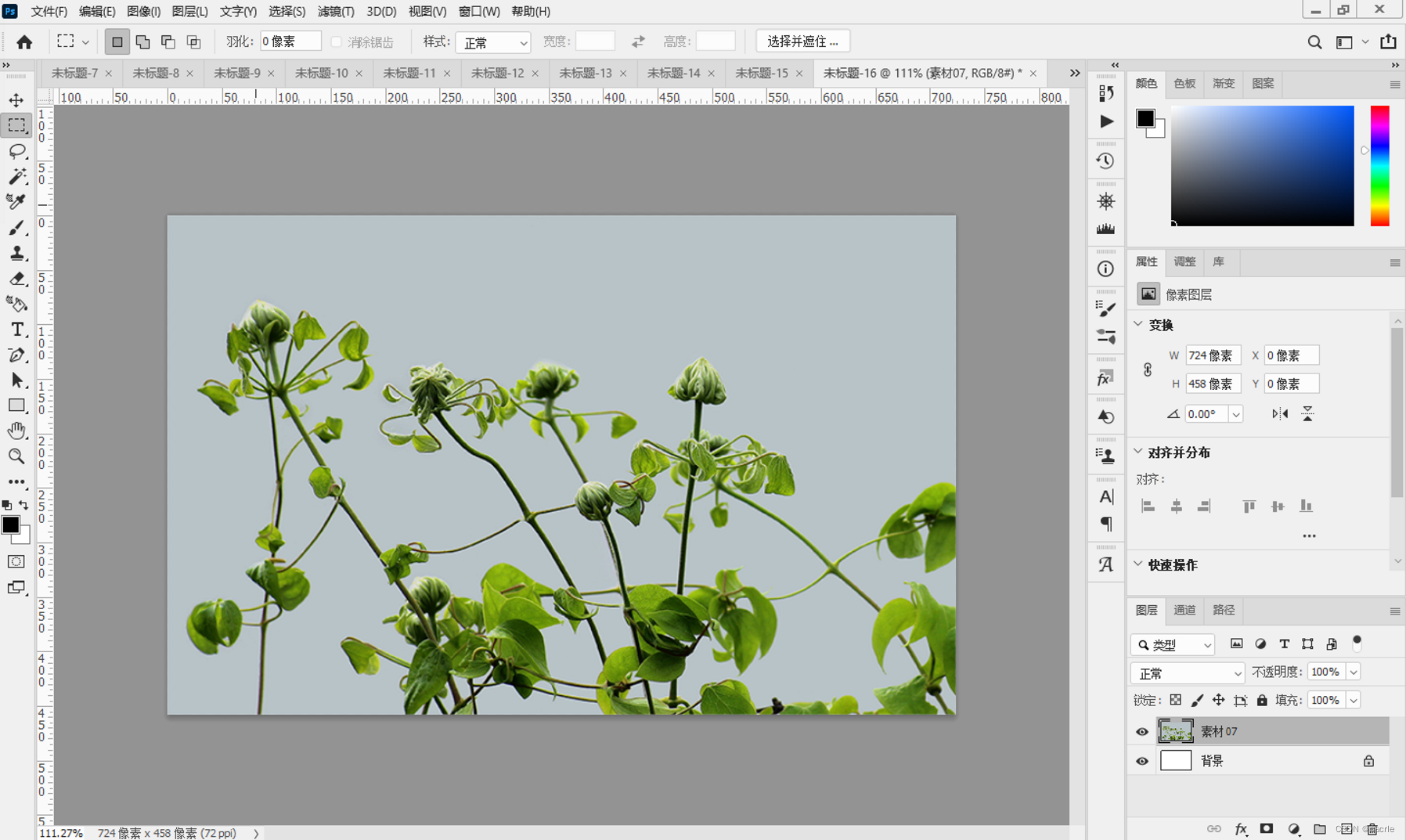Hide the 背景 layer
The height and width of the screenshot is (840, 1406).
coord(1142,761)
